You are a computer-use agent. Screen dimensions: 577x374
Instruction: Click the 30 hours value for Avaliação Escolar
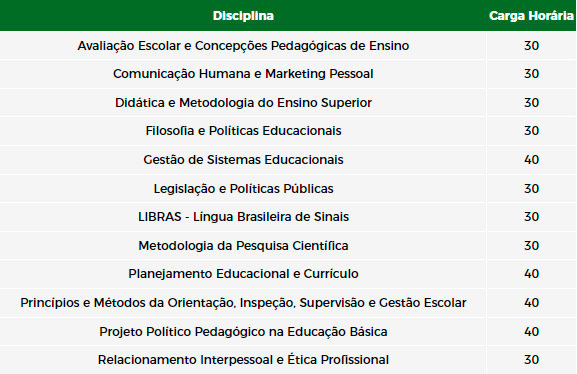[x=531, y=46]
